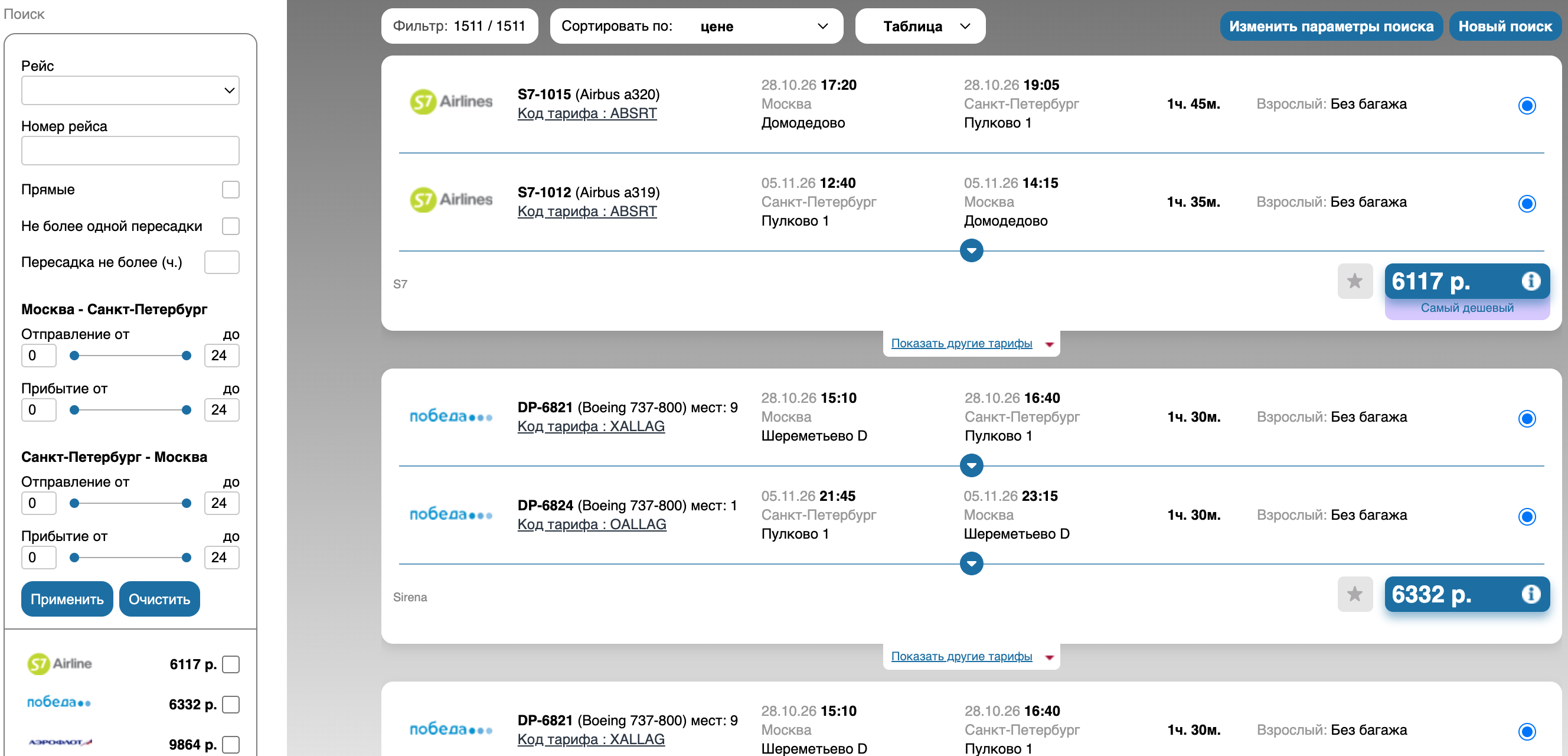Select radio button for DP-6824 flight
Viewport: 1568px width, 756px height.
pyautogui.click(x=1527, y=517)
